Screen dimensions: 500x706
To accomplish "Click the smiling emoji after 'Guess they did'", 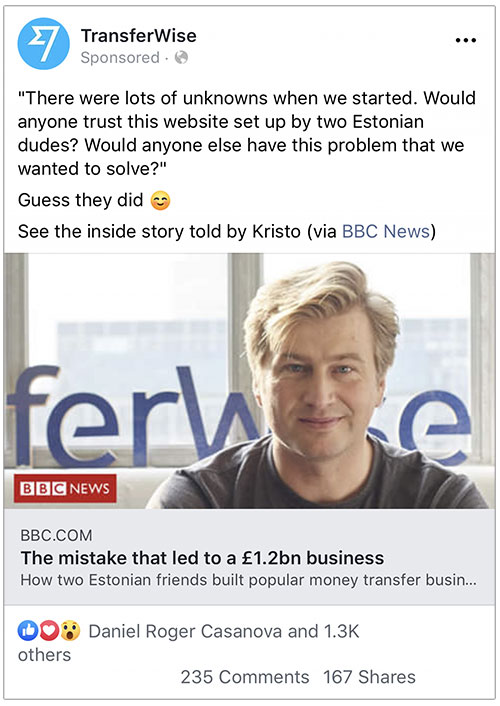I will [160, 200].
